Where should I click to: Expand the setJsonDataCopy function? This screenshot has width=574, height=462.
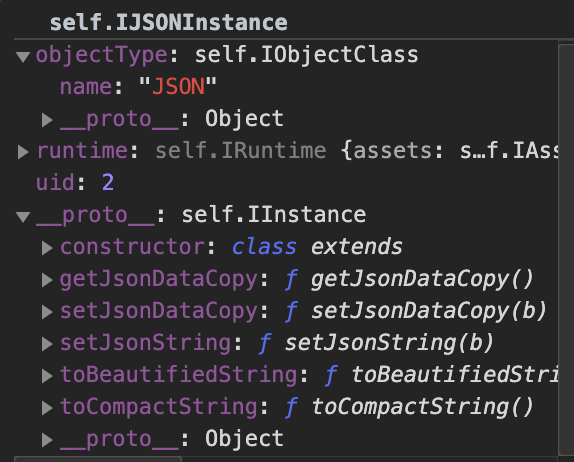[47, 312]
